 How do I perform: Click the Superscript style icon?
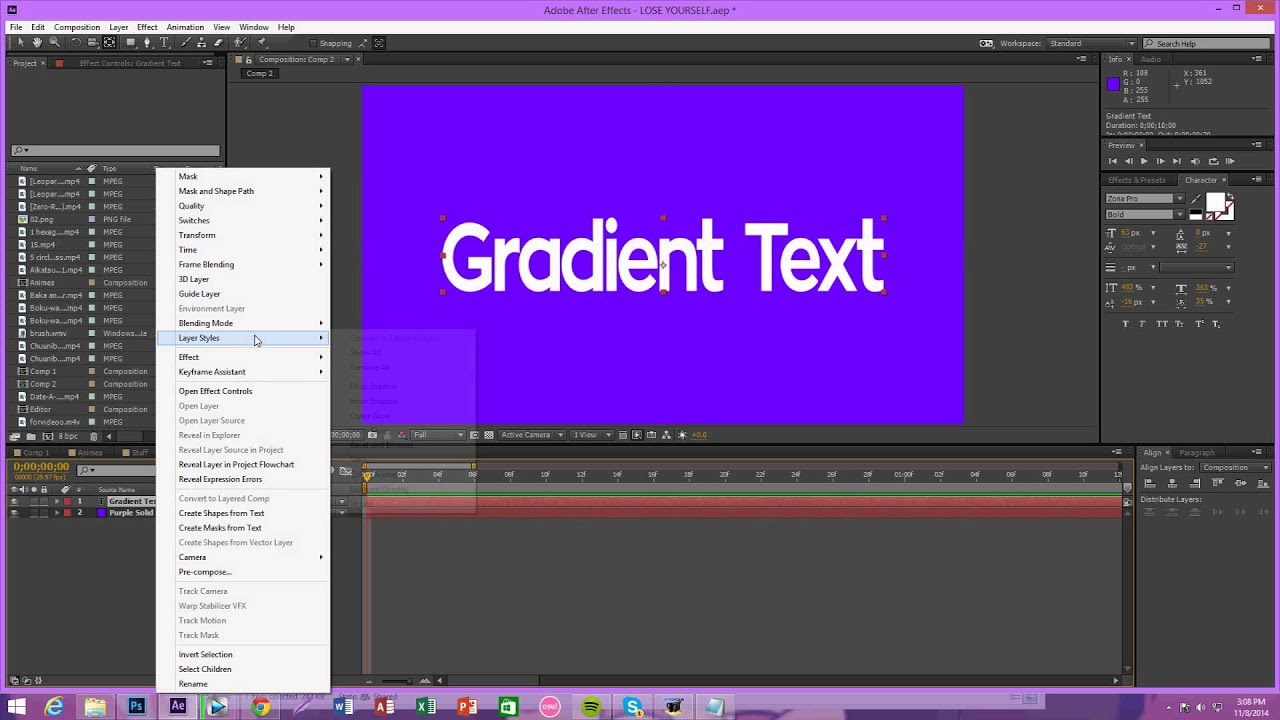1197,324
